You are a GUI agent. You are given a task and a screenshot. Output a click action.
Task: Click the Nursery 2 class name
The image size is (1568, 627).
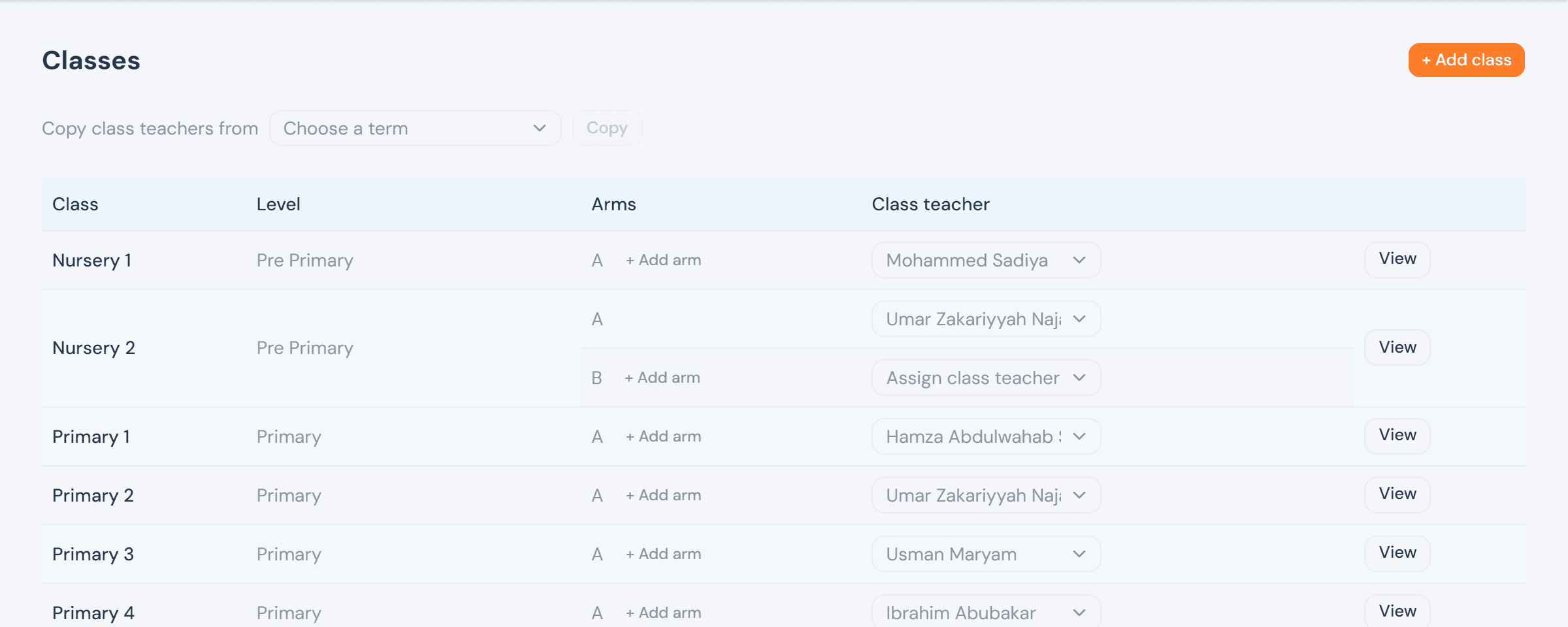coord(93,347)
